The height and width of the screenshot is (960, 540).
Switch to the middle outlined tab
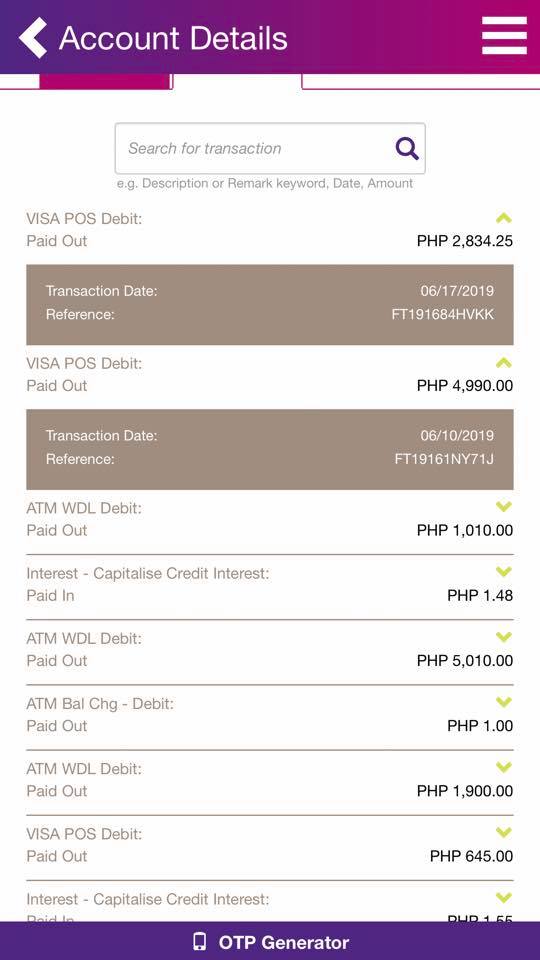(x=237, y=81)
